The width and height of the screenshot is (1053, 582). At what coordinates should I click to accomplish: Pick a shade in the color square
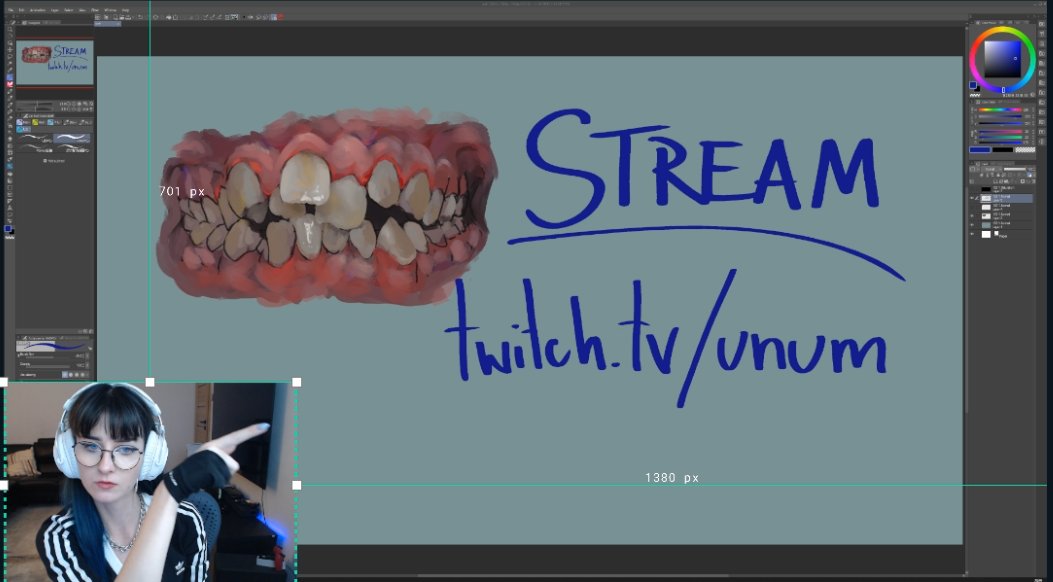click(1003, 59)
